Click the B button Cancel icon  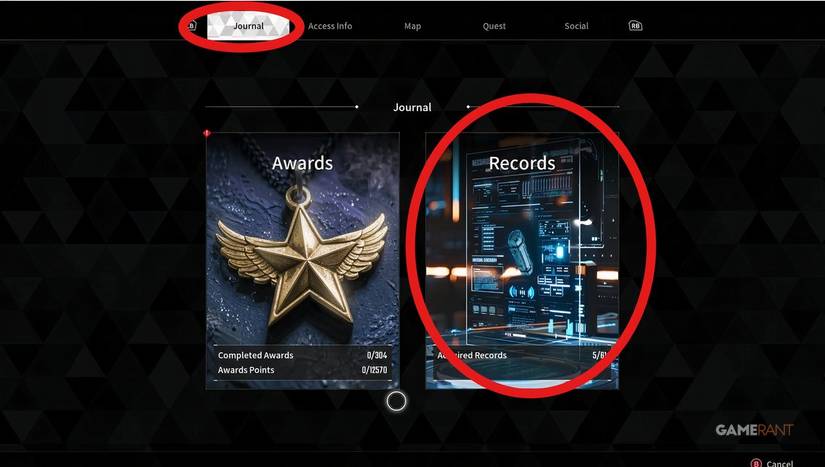click(756, 463)
